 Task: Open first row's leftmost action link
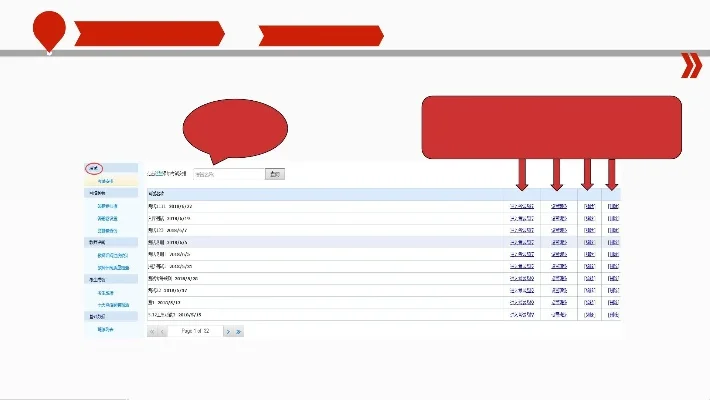coord(521,207)
